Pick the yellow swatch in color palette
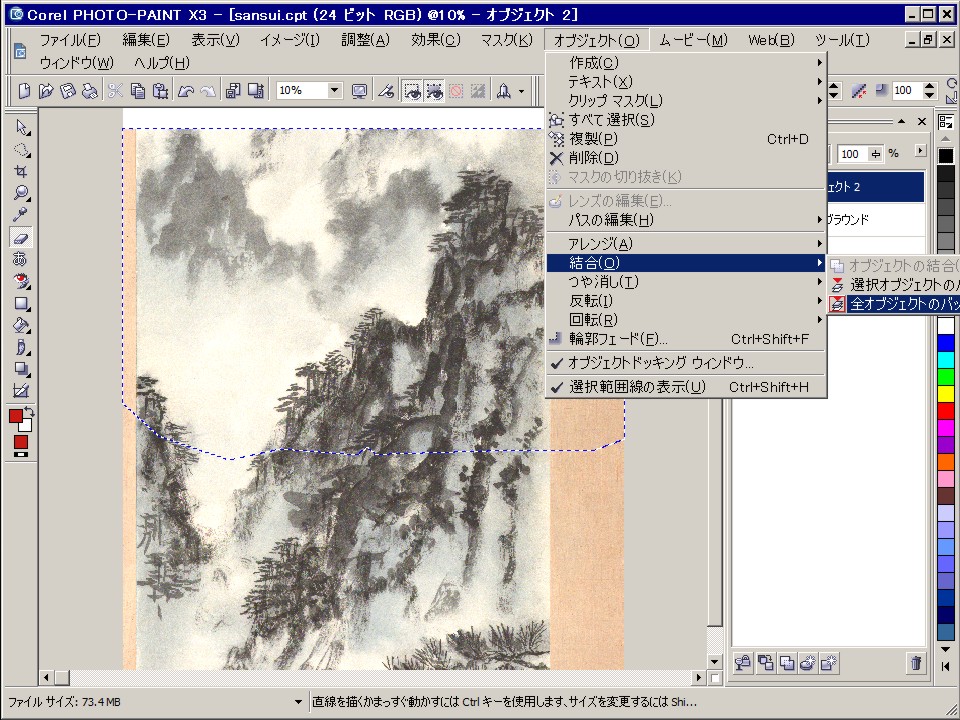 pyautogui.click(x=946, y=394)
